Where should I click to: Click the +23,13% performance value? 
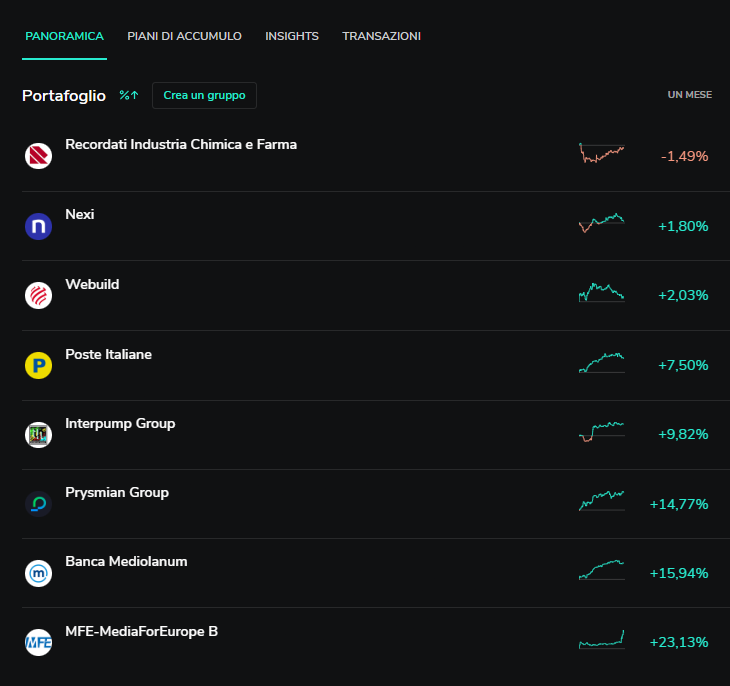(x=679, y=643)
